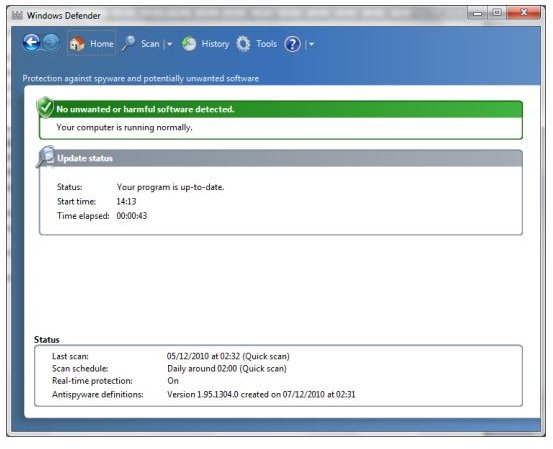553x449 pixels.
Task: Click the History globe icon
Action: tap(189, 44)
